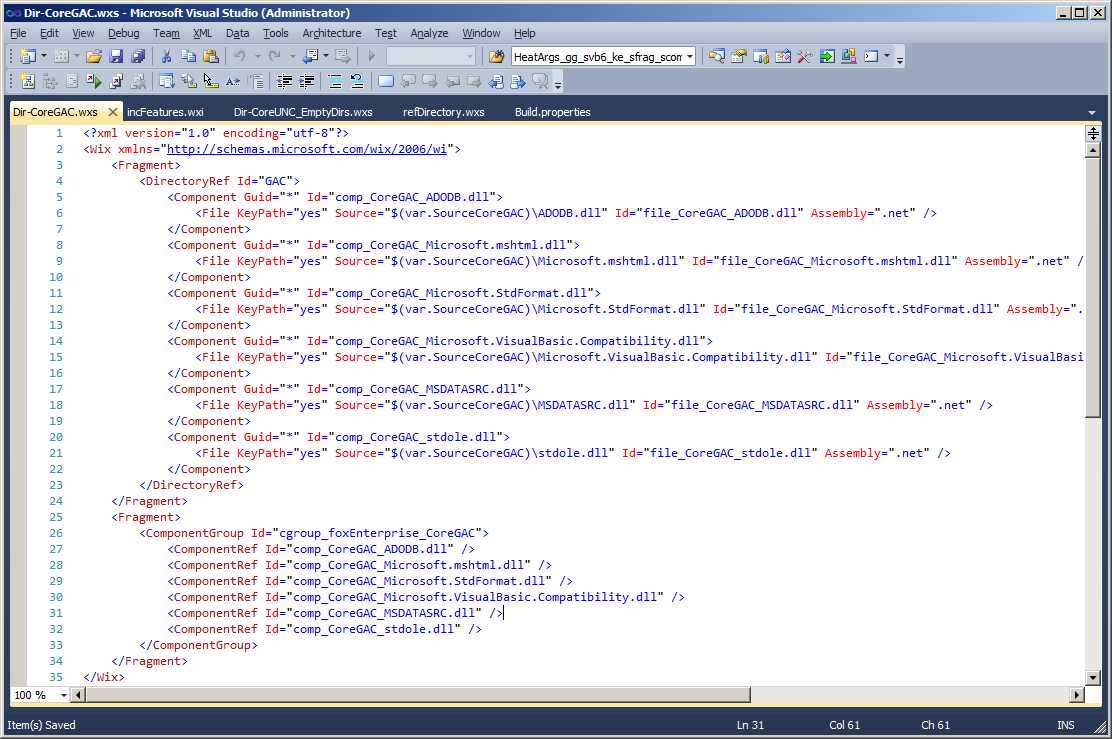The width and height of the screenshot is (1112, 739).
Task: Click the cgroup_foxEnterprise_CoreGAC ComponentGroup Id text
Action: [377, 533]
